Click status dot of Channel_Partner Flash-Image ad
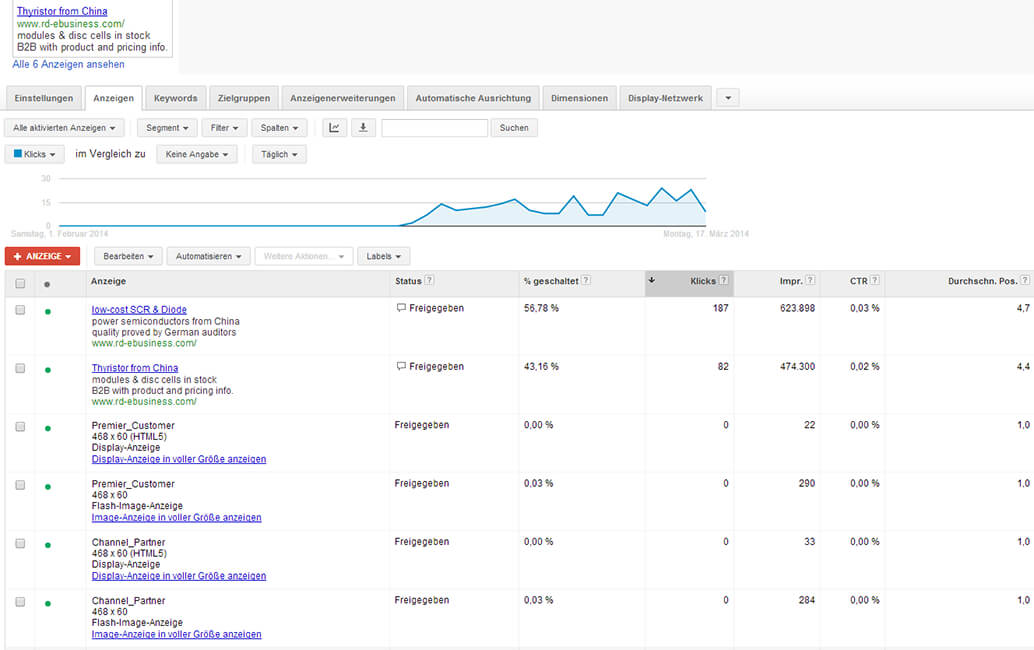 pyautogui.click(x=47, y=604)
